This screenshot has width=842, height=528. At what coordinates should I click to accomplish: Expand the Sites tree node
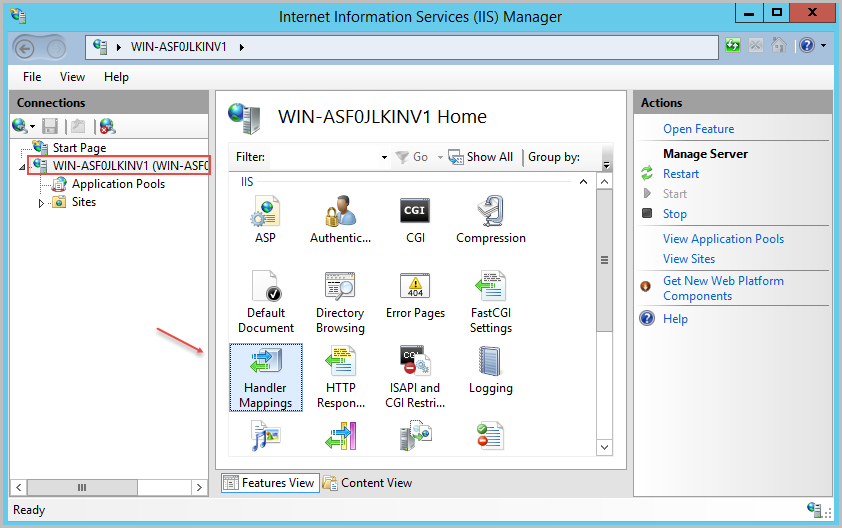[42, 203]
